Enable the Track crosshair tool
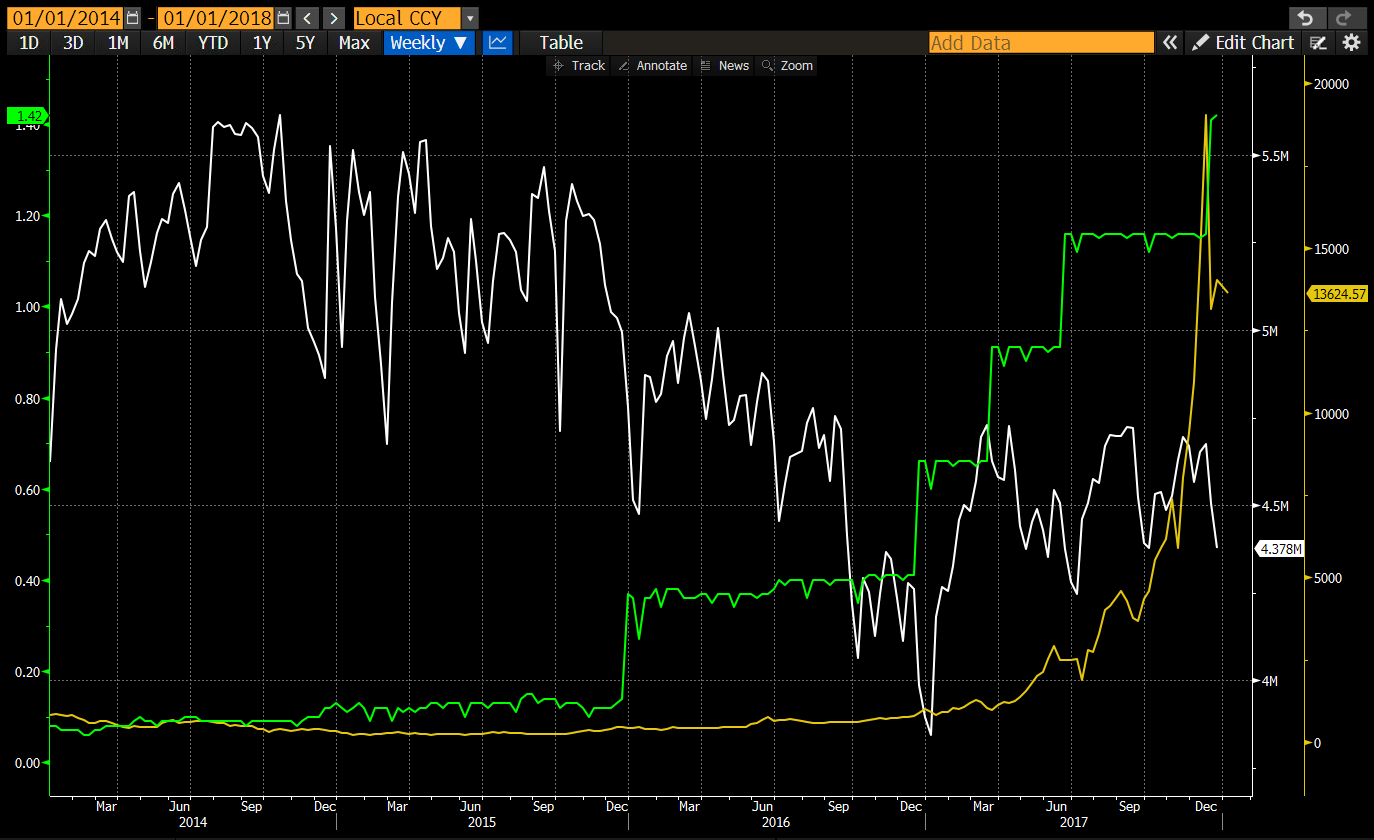 click(579, 65)
